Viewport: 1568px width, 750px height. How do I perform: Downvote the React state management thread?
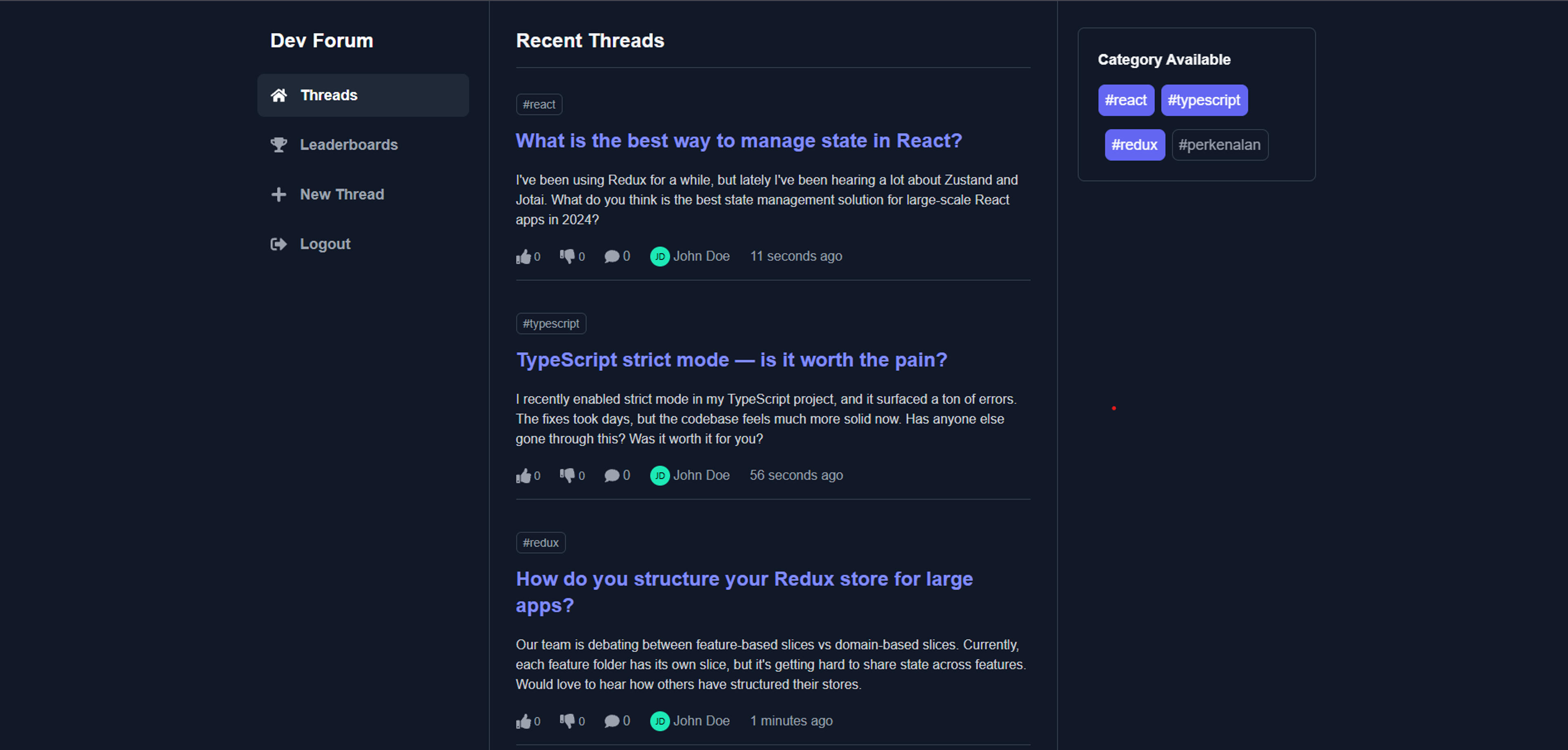click(x=567, y=256)
